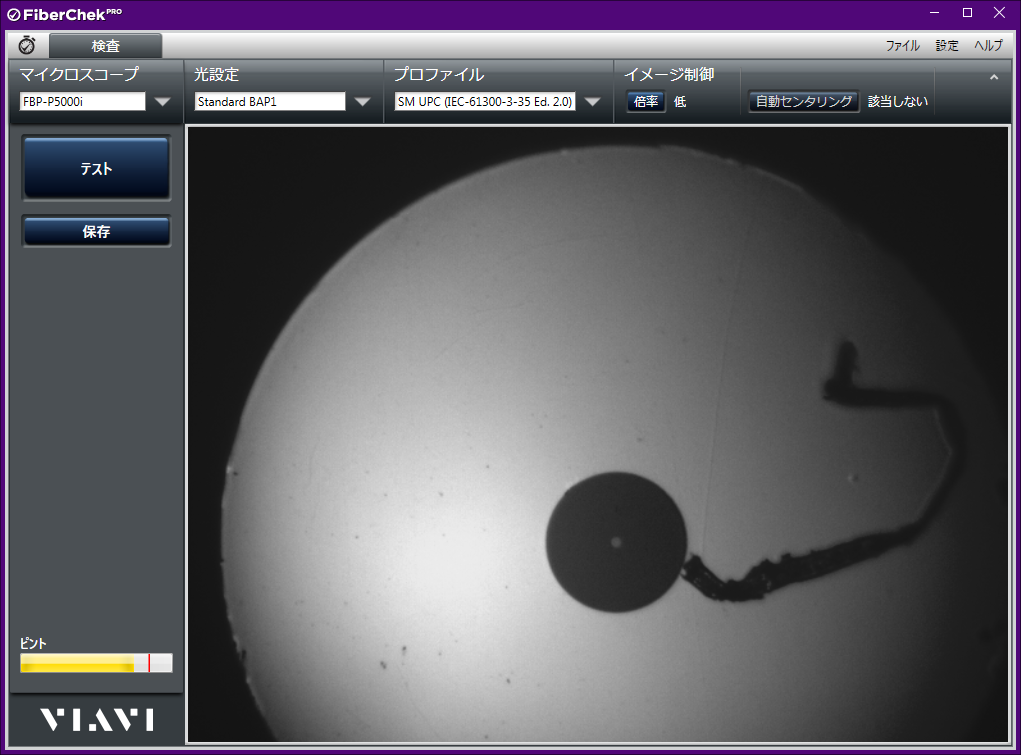Close the FiberChek window
The height and width of the screenshot is (755, 1021).
[x=1000, y=13]
